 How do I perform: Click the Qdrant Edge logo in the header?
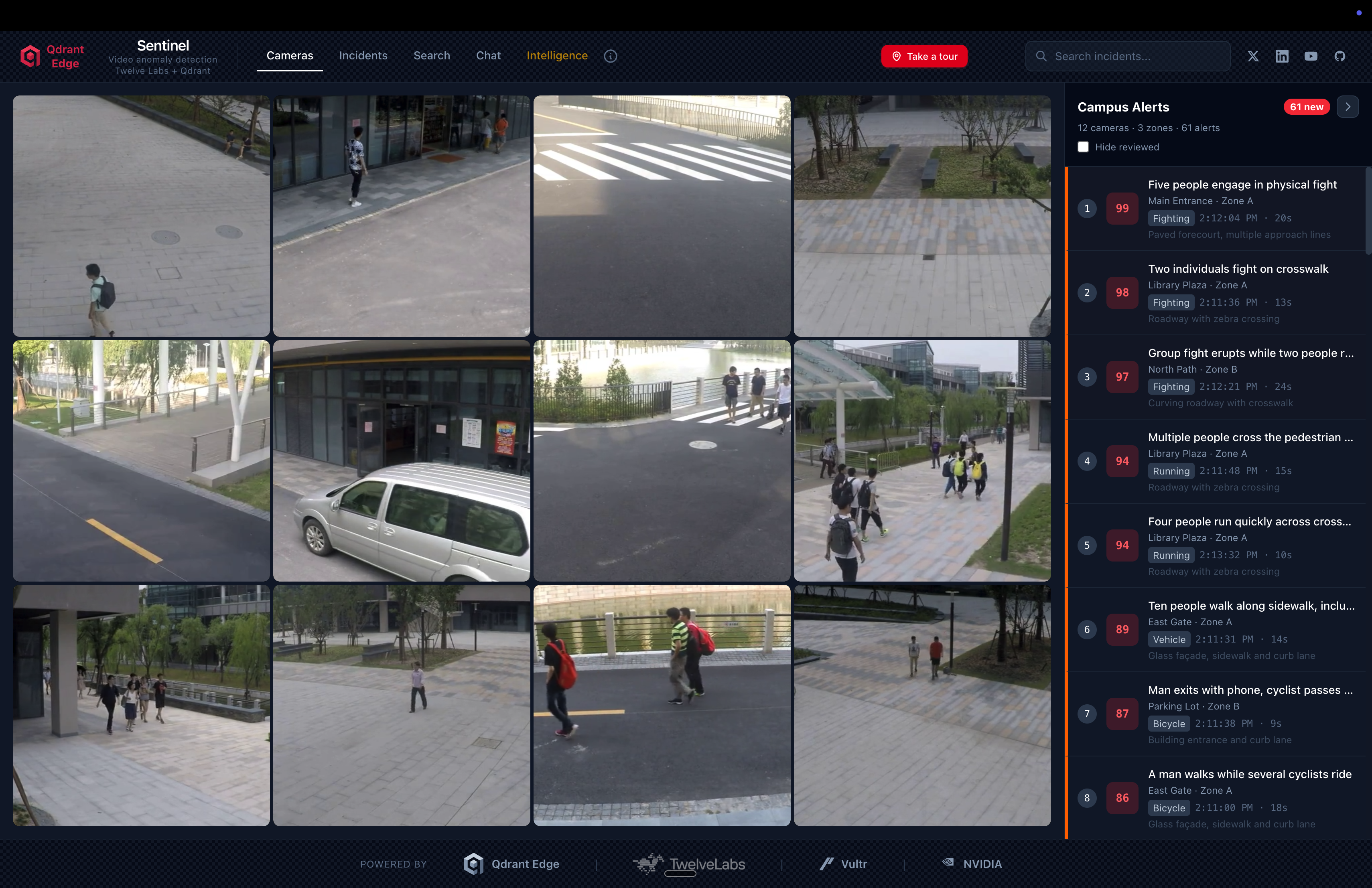[x=30, y=56]
